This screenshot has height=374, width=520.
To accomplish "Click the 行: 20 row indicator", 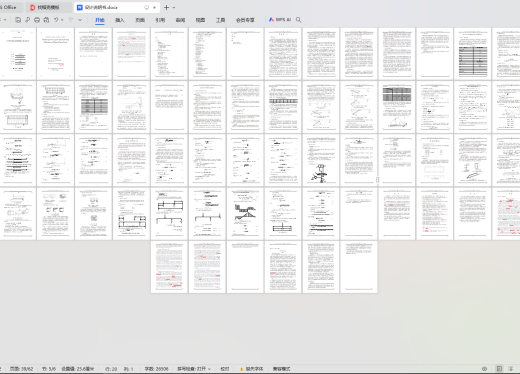I will (111, 369).
